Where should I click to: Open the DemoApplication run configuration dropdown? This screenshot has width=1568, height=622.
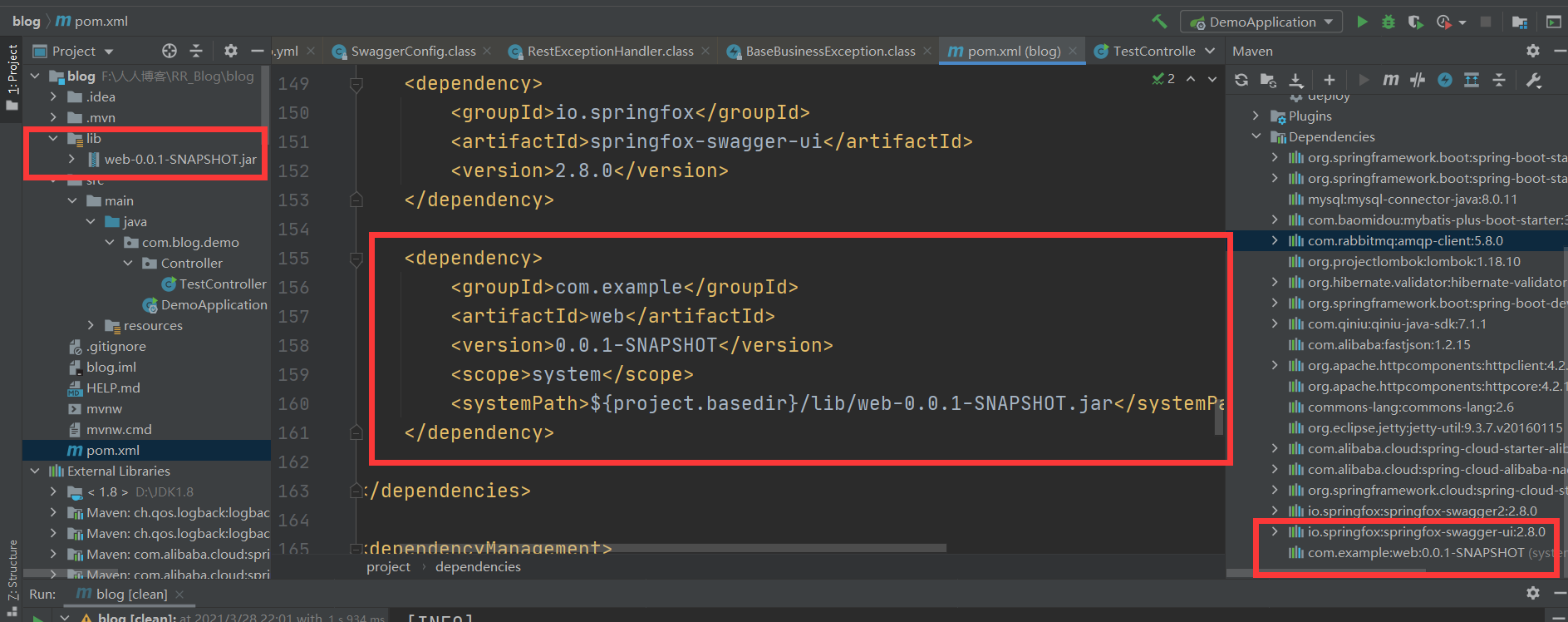1261,22
